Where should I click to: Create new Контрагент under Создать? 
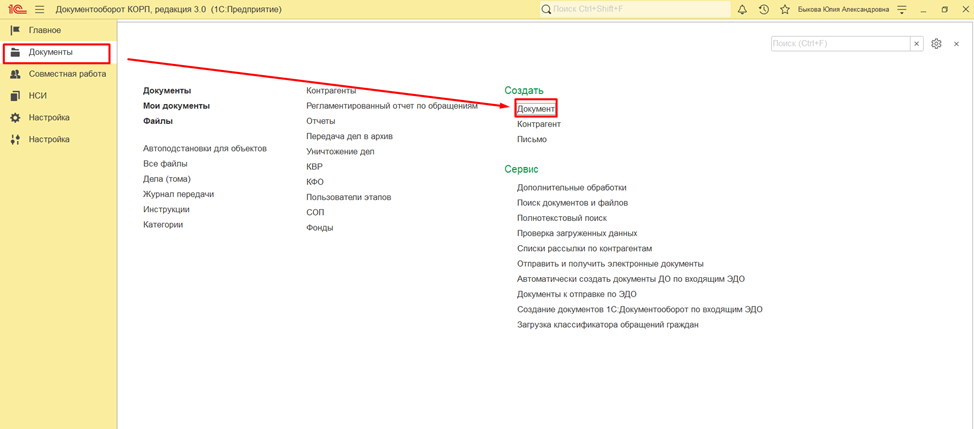[x=539, y=124]
